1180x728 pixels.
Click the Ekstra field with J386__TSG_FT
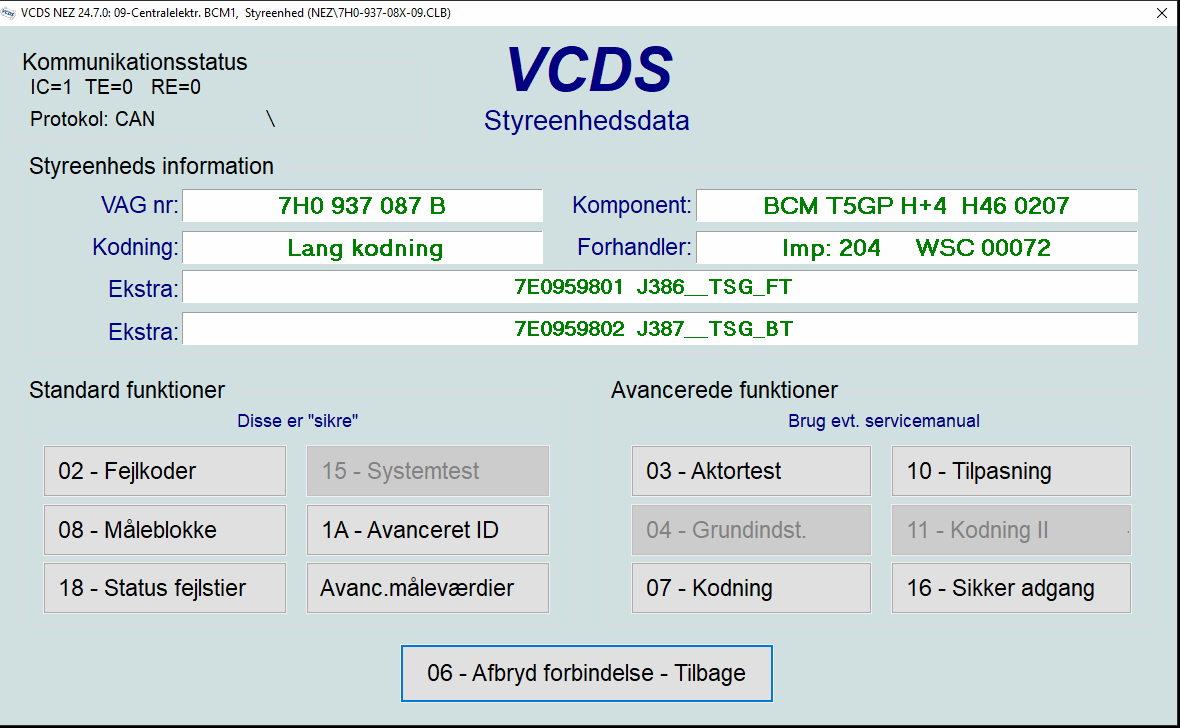[659, 287]
